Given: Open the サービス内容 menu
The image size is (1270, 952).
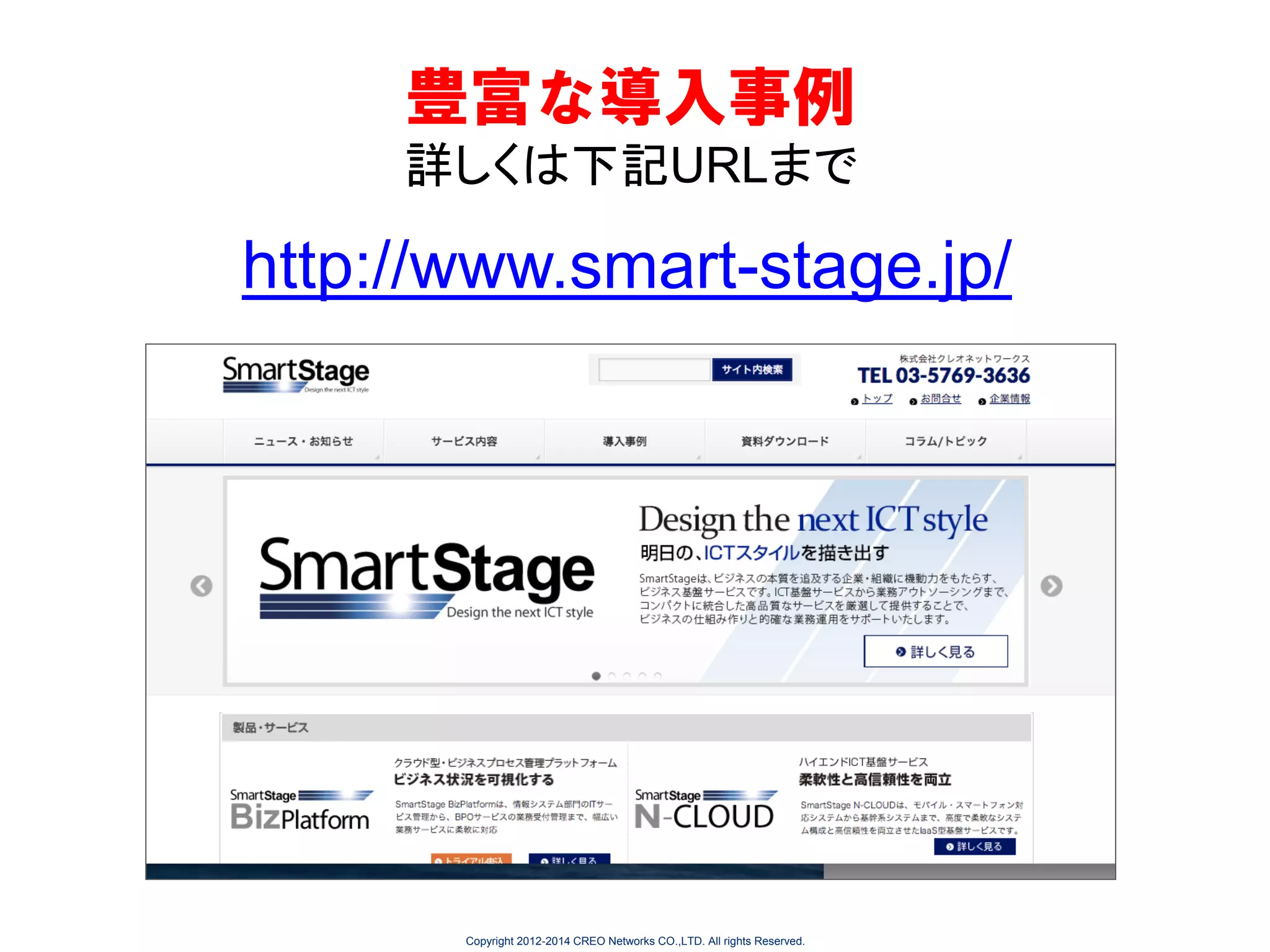Looking at the screenshot, I should (x=464, y=441).
